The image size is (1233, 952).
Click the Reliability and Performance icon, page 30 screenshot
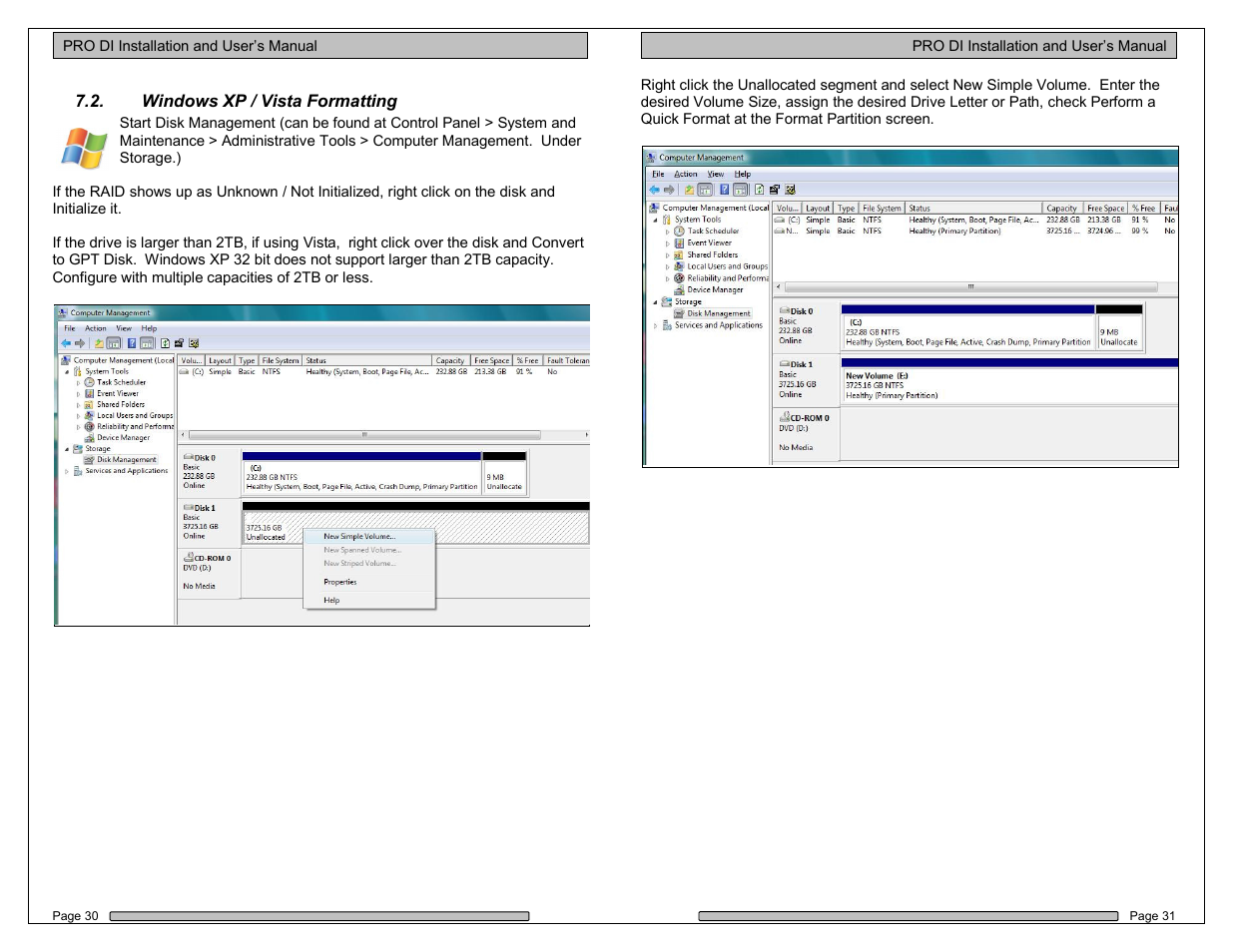[90, 426]
